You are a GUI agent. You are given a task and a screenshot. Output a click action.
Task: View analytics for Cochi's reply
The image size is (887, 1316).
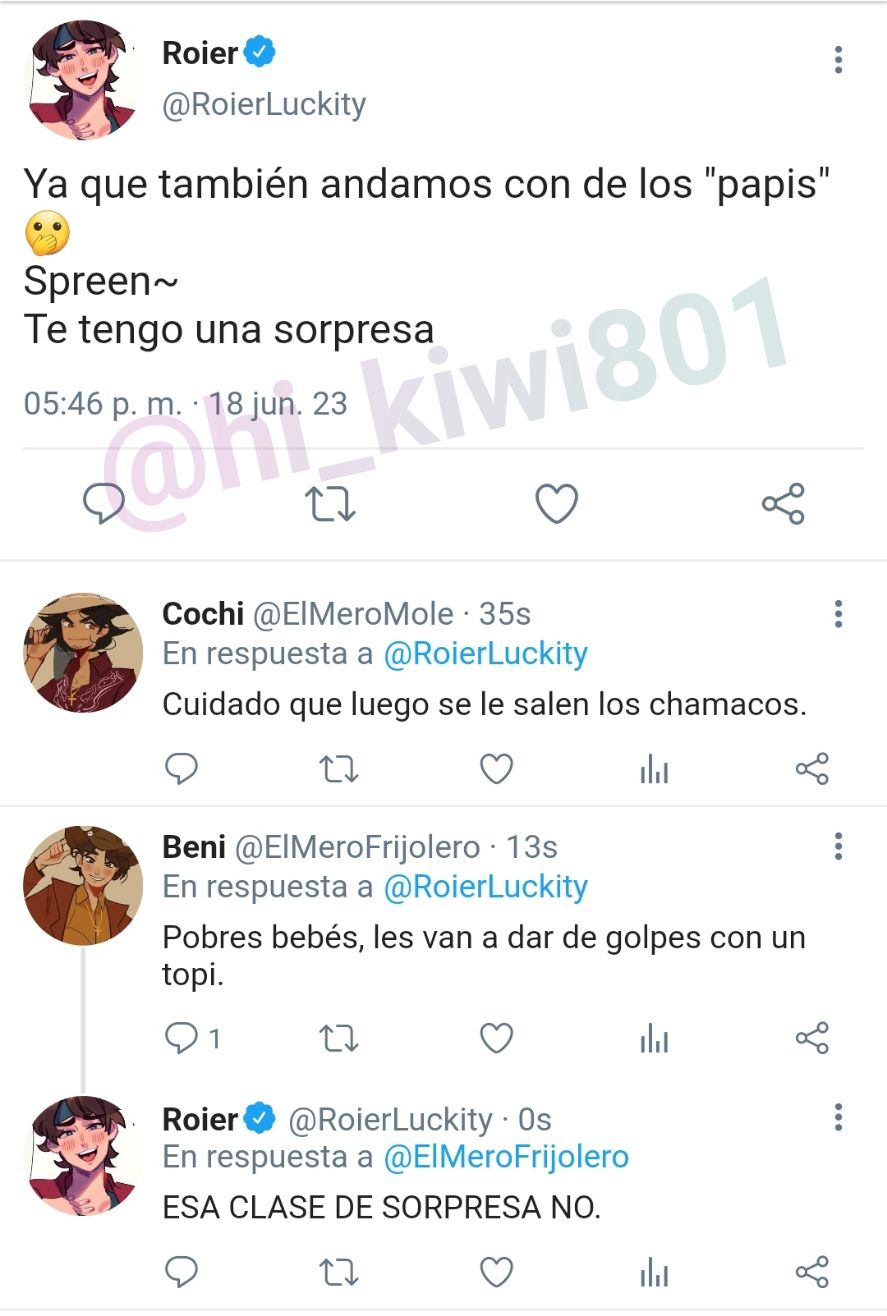tap(654, 770)
